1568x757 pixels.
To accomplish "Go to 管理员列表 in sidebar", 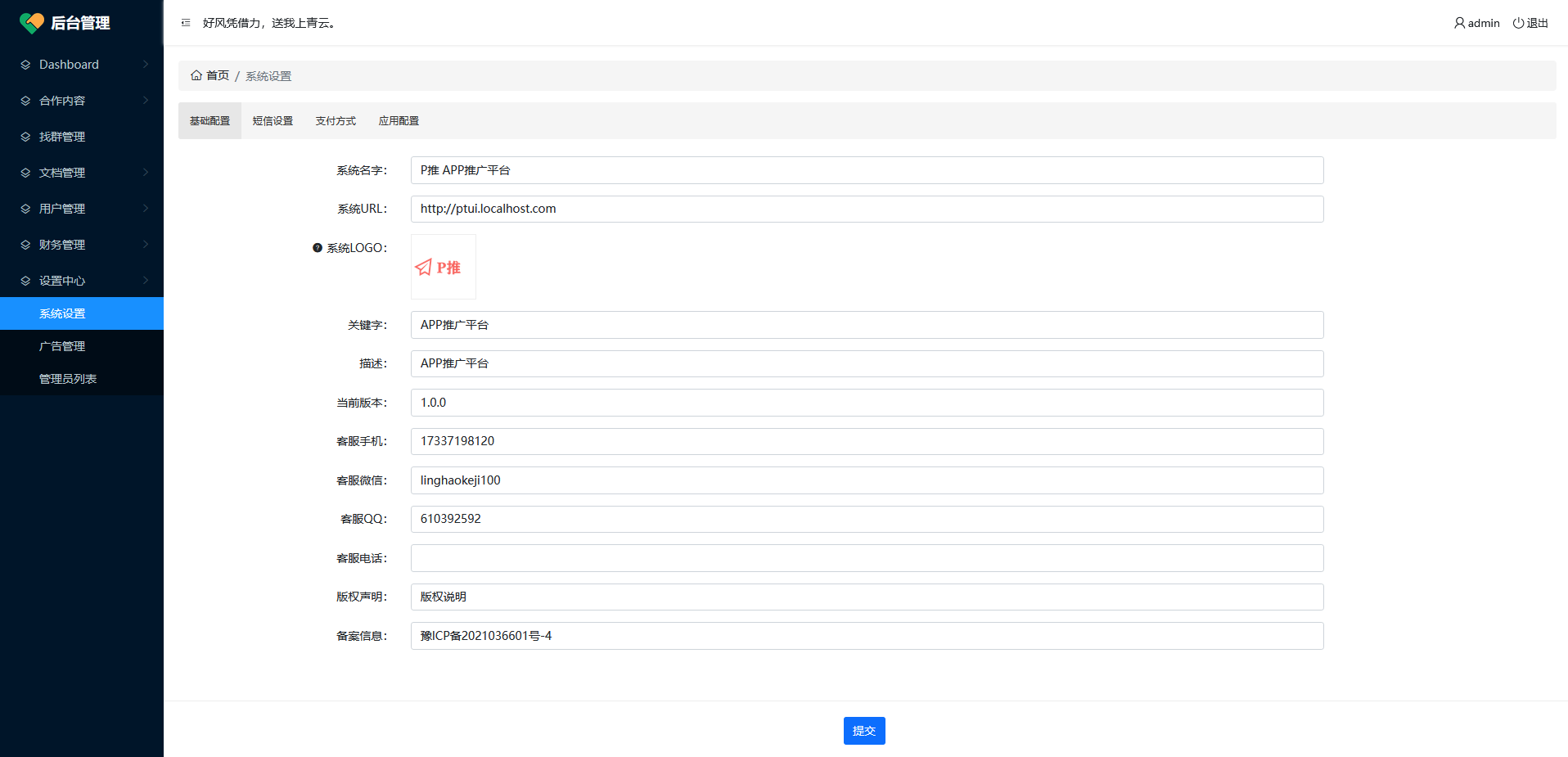I will 68,379.
